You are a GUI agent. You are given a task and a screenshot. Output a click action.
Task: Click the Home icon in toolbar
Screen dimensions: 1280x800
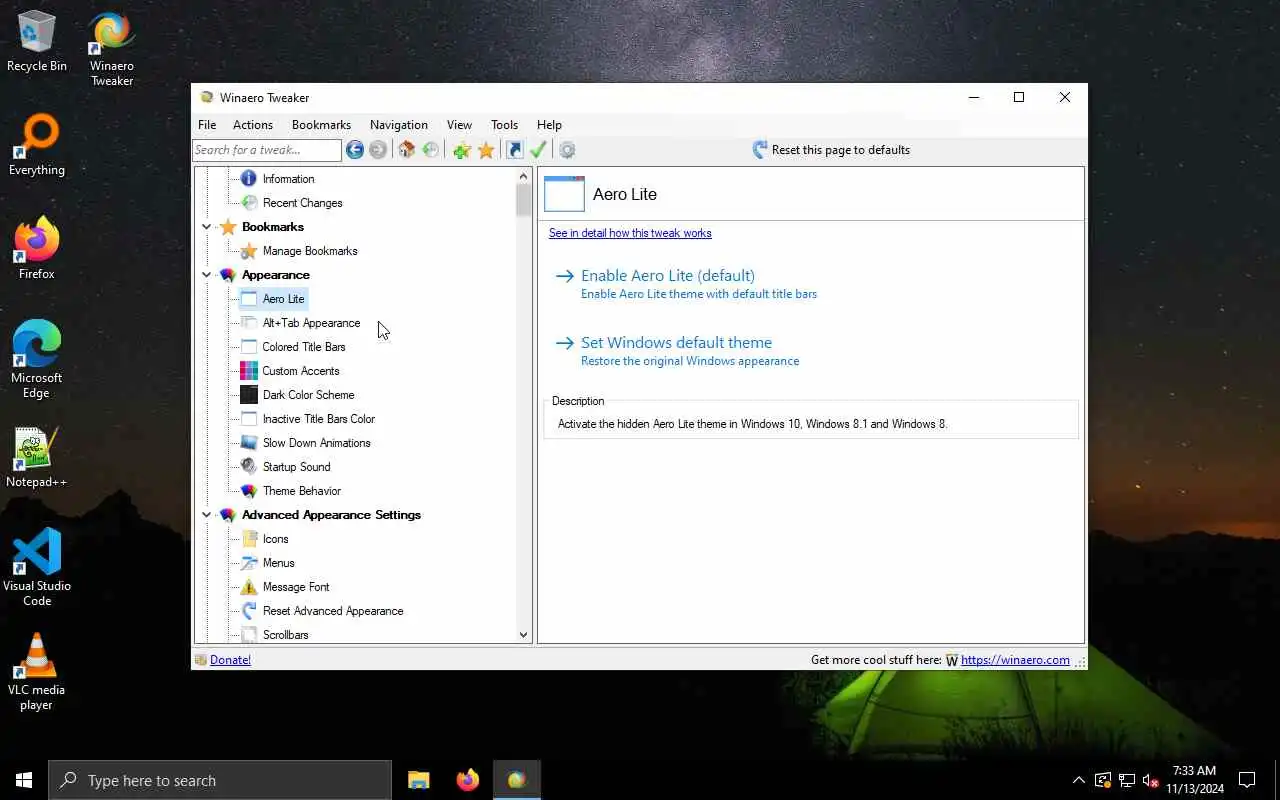pos(406,150)
